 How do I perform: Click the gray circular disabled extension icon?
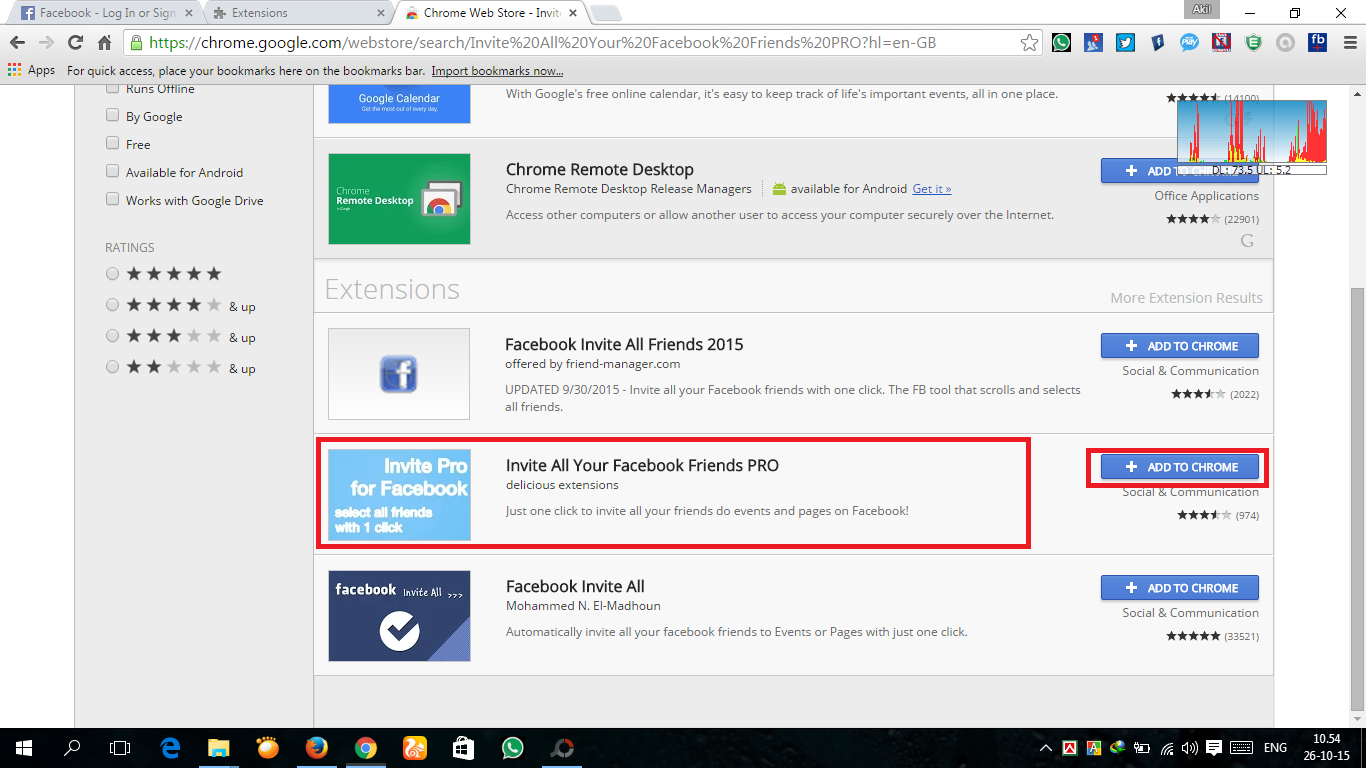pyautogui.click(x=1286, y=43)
